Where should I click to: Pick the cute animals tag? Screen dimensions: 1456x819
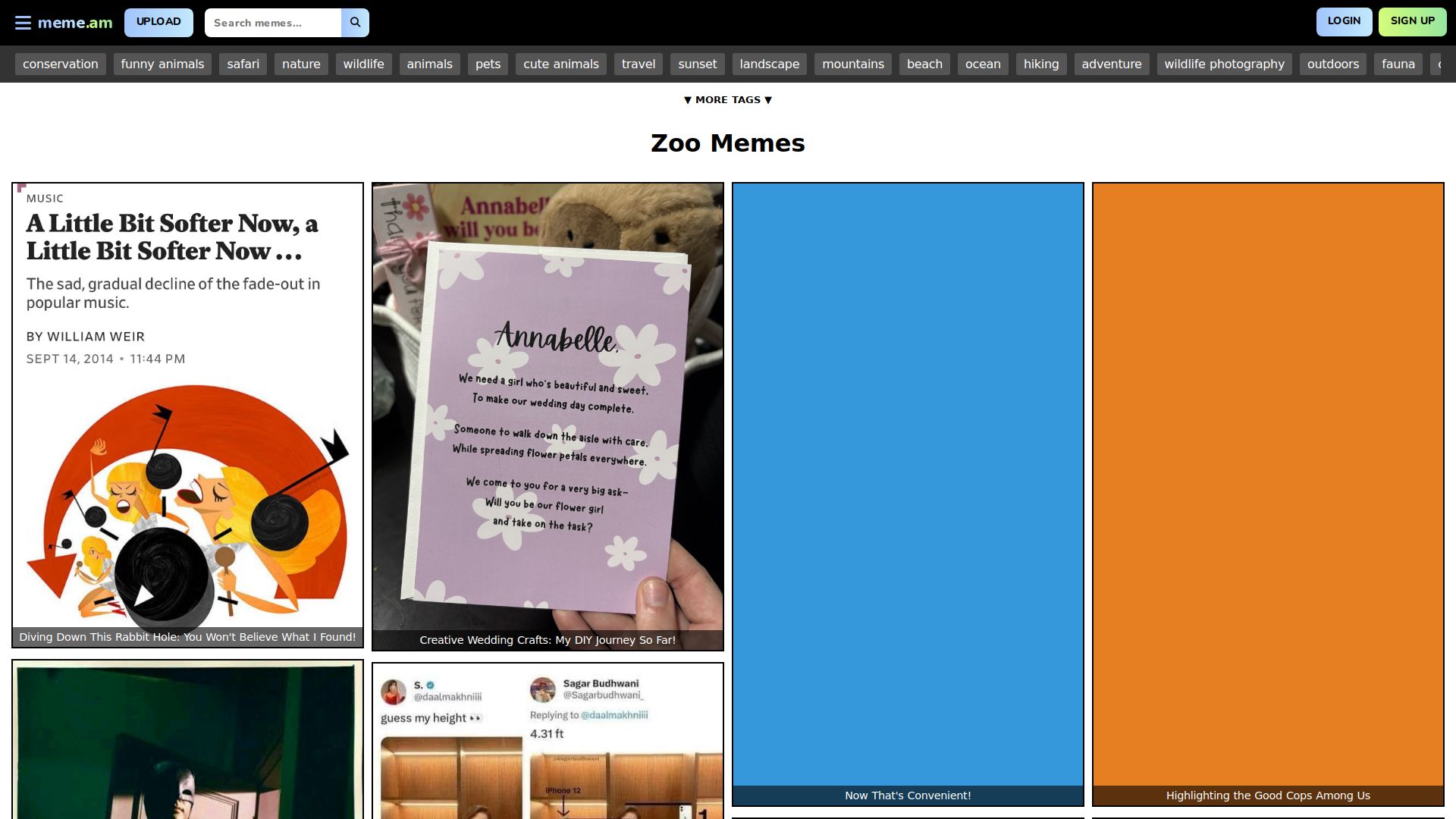click(560, 64)
